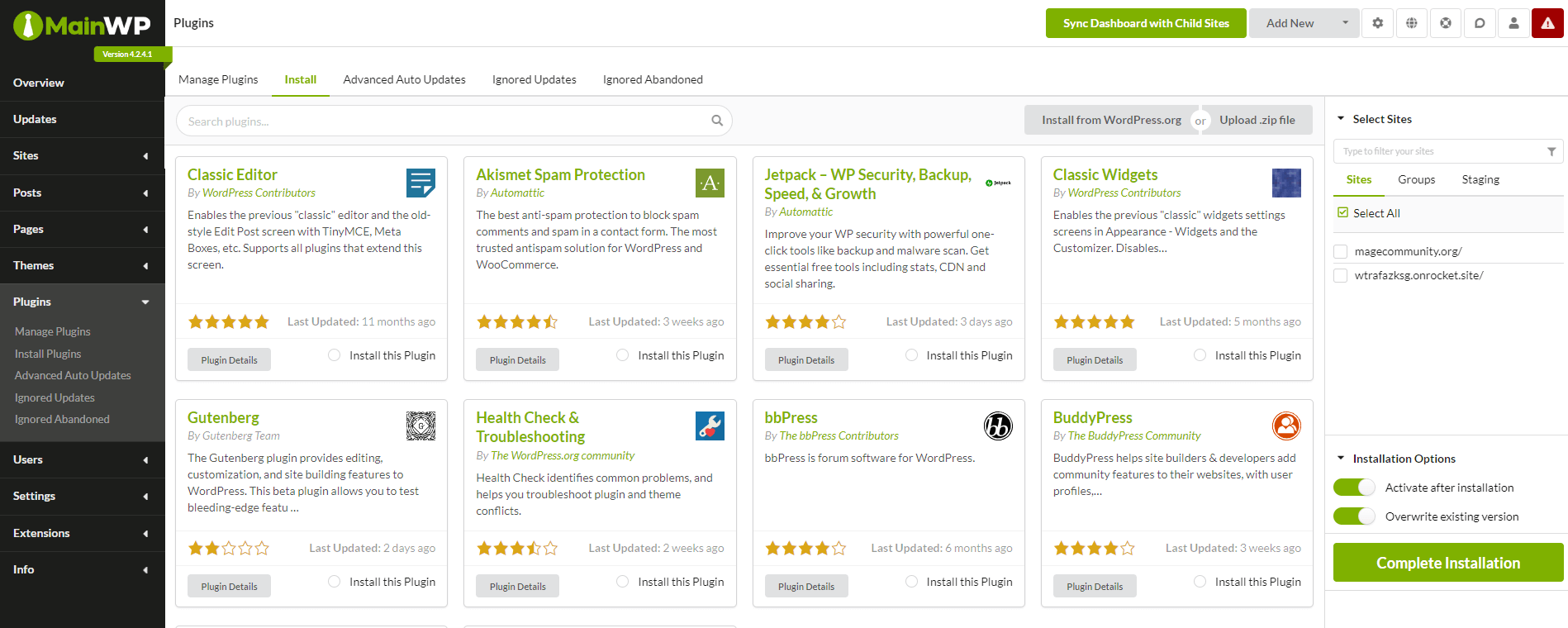The height and width of the screenshot is (628, 1568).
Task: Check the magecommunity.org/ site checkbox
Action: (1341, 251)
